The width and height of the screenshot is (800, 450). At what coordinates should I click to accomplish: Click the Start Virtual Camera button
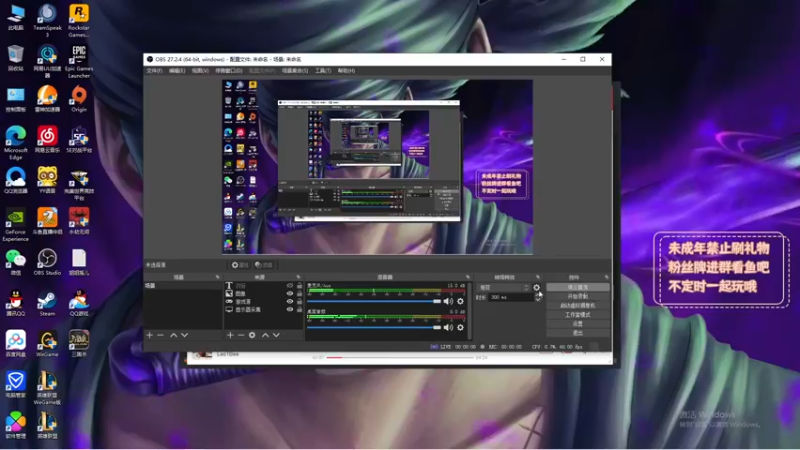pyautogui.click(x=578, y=306)
